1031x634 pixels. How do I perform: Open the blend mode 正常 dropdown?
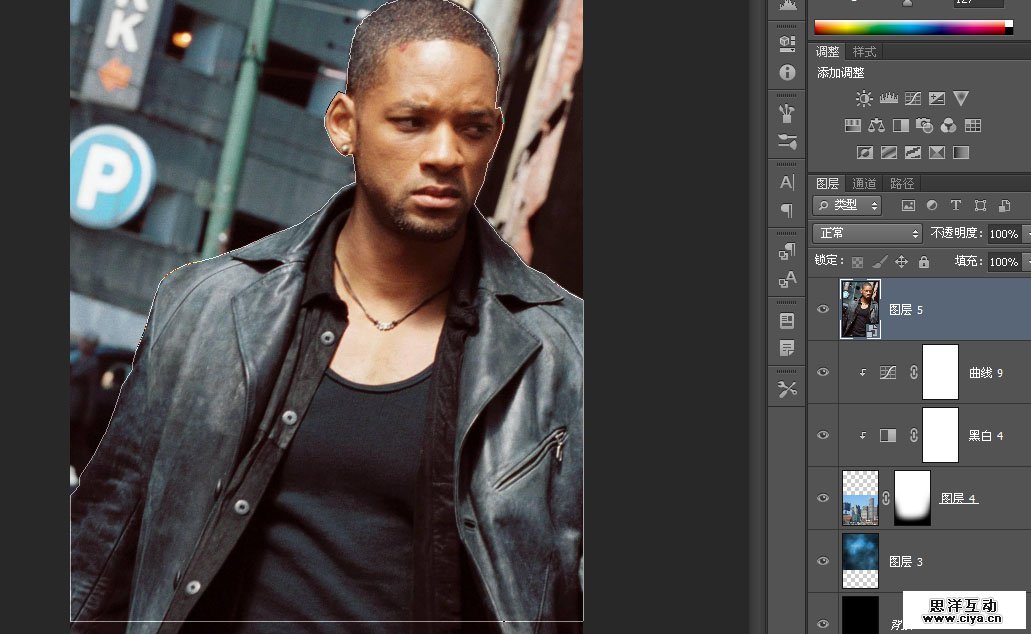click(867, 233)
